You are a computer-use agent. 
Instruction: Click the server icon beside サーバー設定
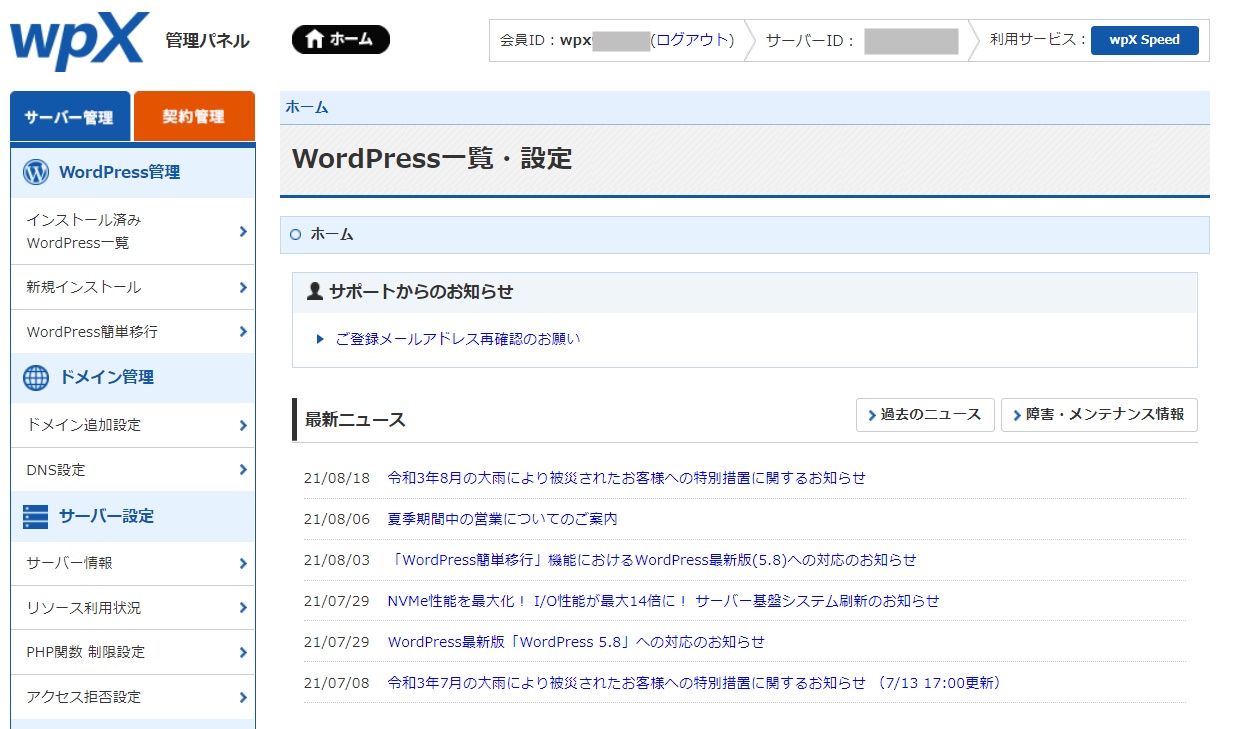pos(37,516)
